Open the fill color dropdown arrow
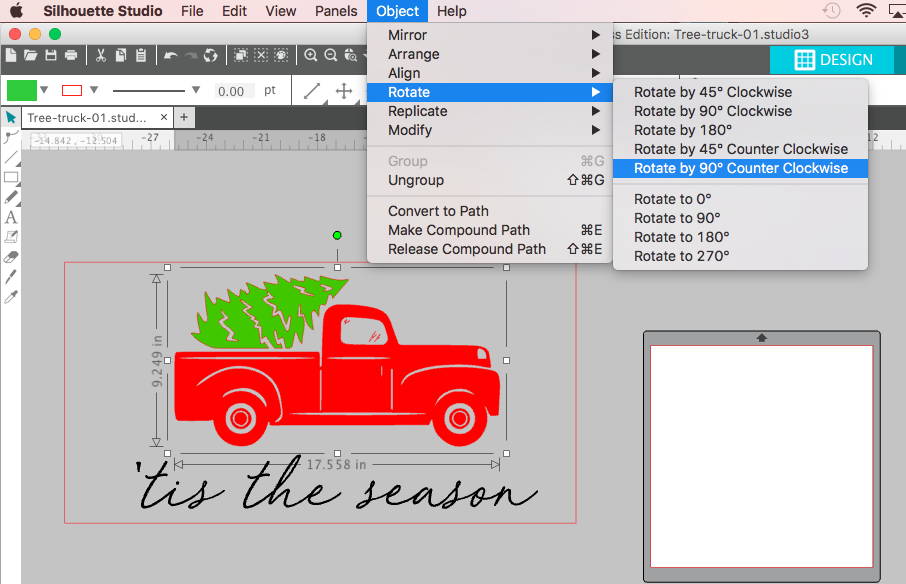This screenshot has height=584, width=906. click(x=44, y=90)
